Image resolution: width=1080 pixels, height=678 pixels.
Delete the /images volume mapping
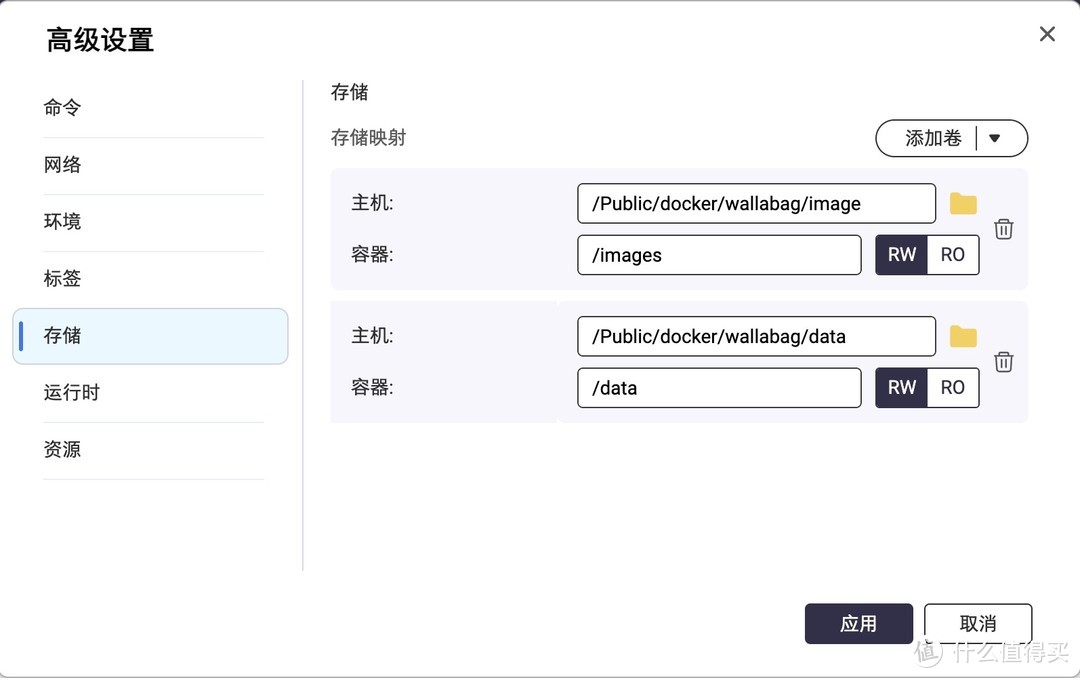pos(1004,229)
